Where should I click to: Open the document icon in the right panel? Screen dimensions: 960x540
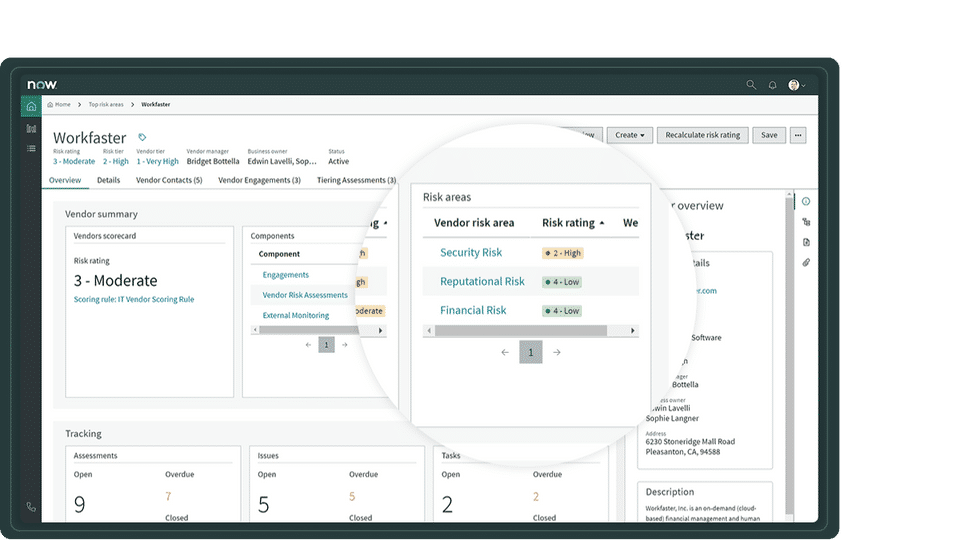tap(806, 242)
